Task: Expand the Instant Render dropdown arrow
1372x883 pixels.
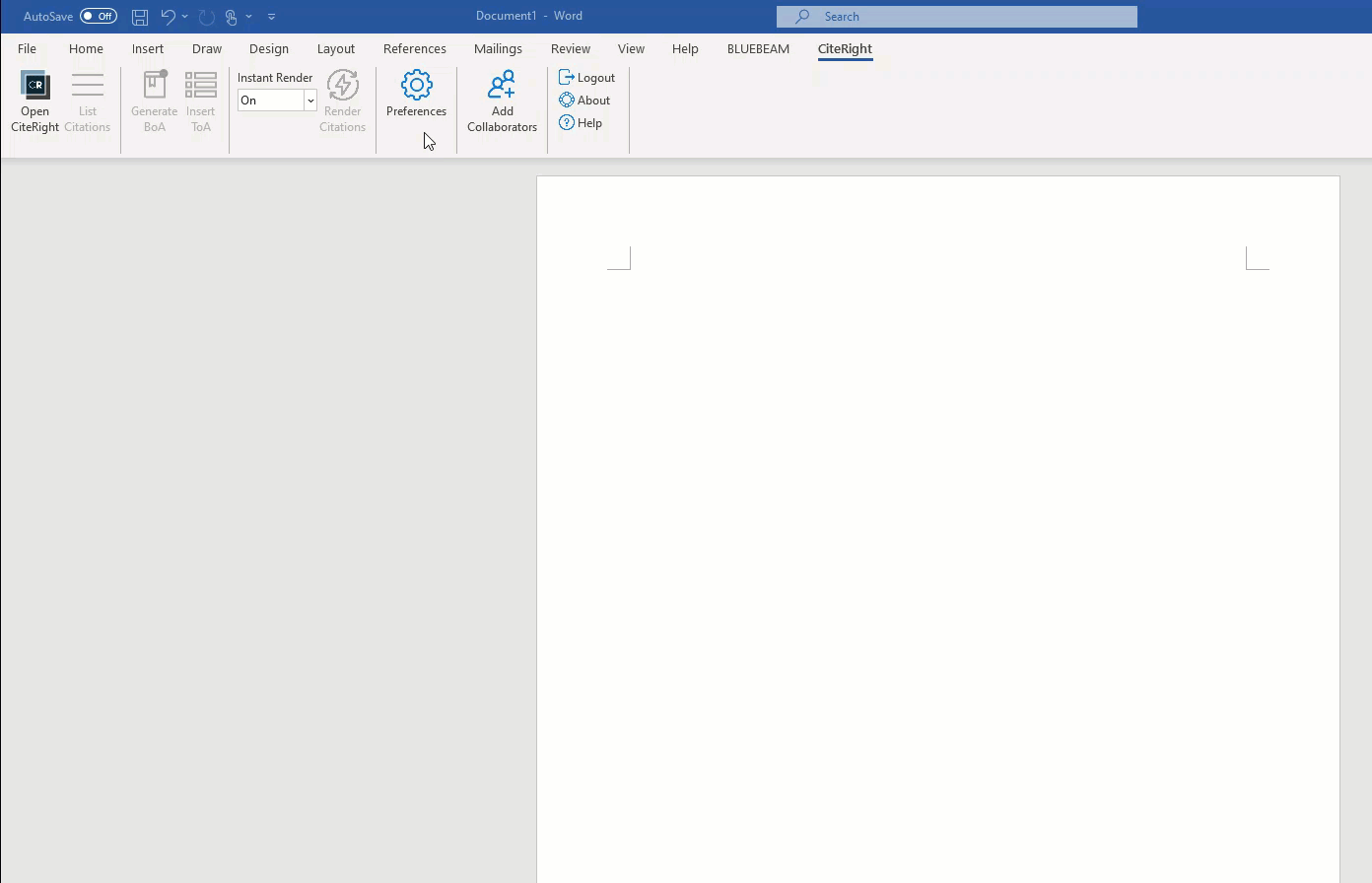Action: [309, 101]
